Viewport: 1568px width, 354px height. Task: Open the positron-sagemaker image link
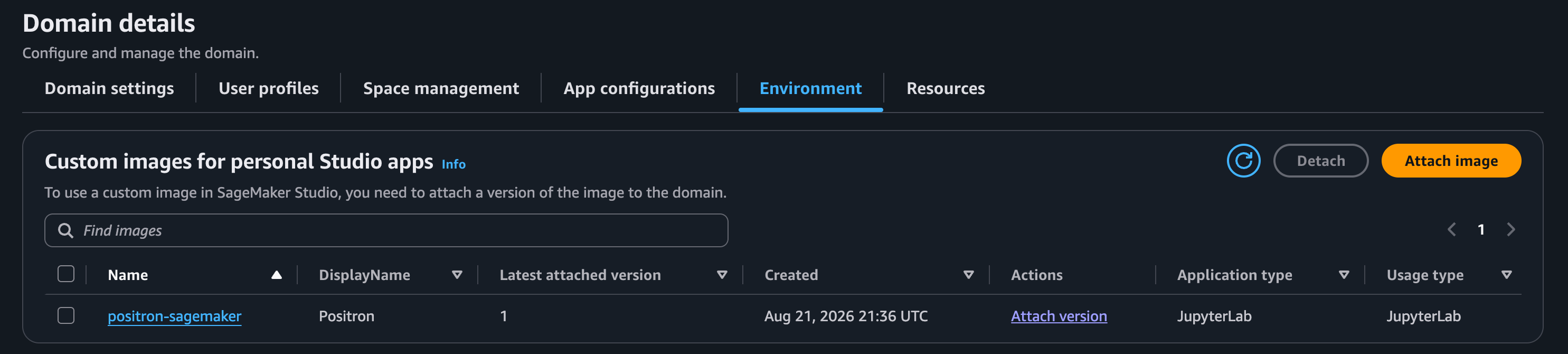(x=175, y=316)
